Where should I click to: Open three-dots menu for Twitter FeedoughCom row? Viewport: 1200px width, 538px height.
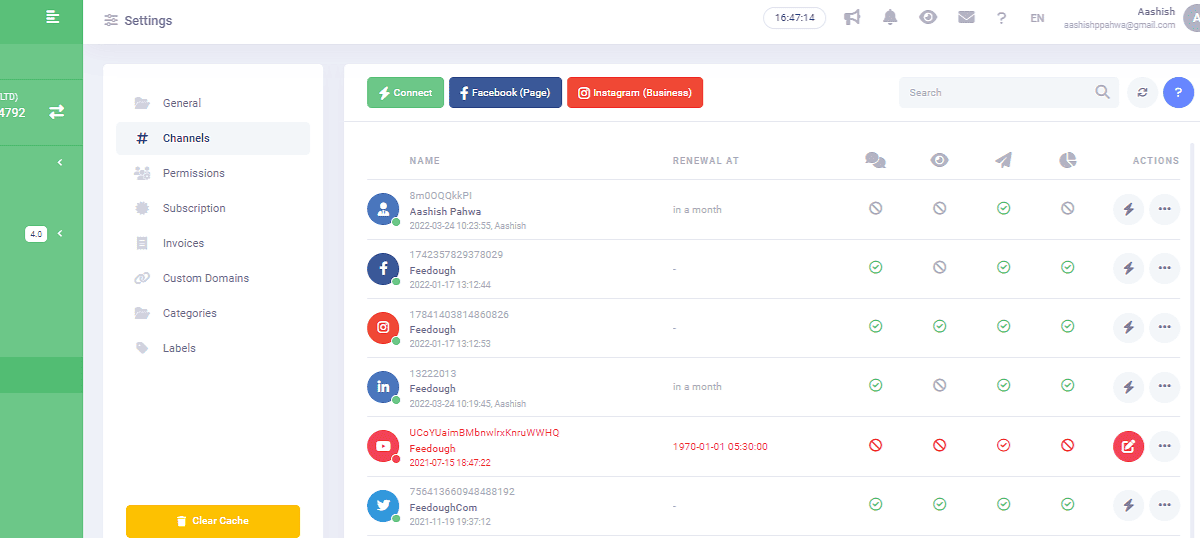point(1164,505)
